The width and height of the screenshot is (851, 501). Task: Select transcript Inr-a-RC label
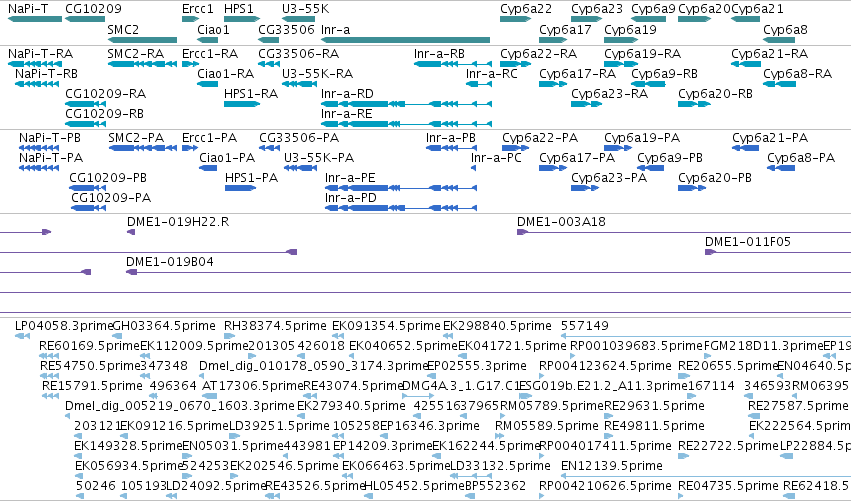(492, 73)
